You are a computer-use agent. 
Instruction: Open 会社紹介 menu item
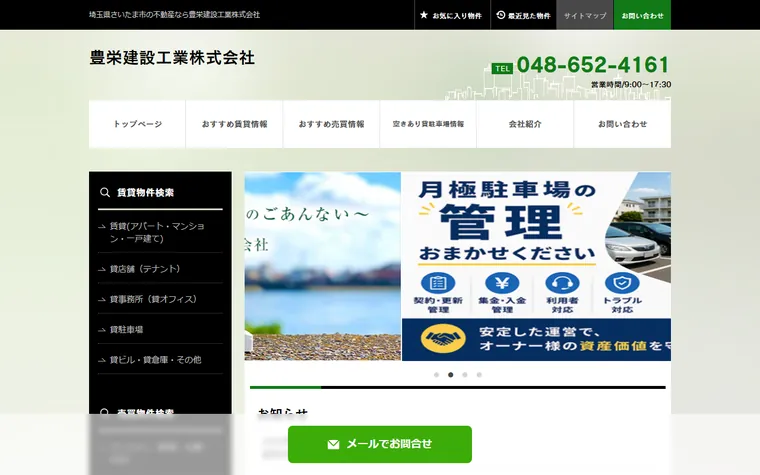525,124
